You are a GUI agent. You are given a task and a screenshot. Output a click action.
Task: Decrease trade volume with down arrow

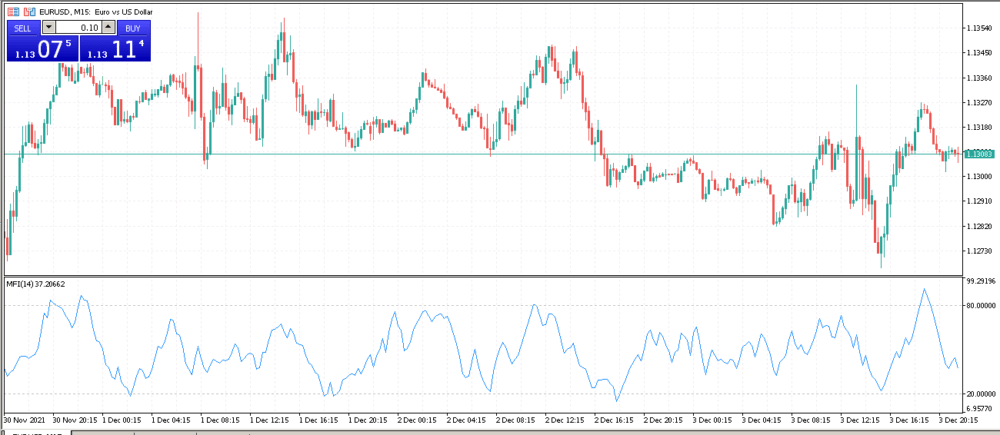tap(48, 28)
